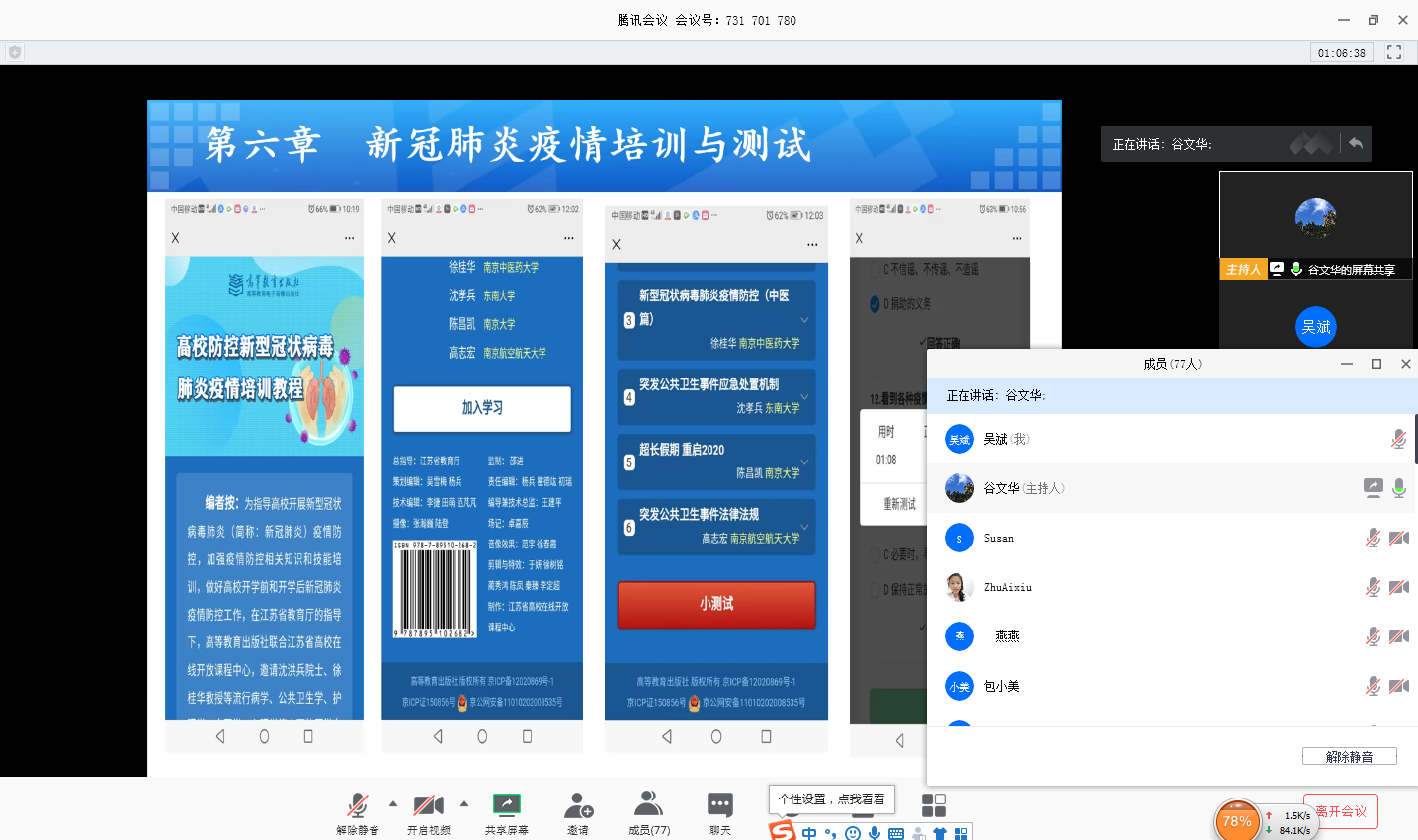Open the 成员(77) members panel icon
Viewport: 1418px width, 840px height.
point(648,805)
